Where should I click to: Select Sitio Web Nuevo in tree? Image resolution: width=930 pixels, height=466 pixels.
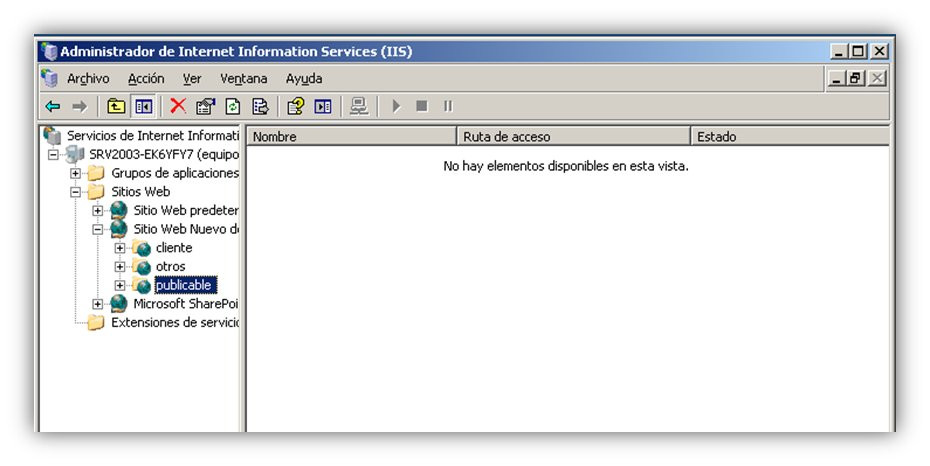186,229
